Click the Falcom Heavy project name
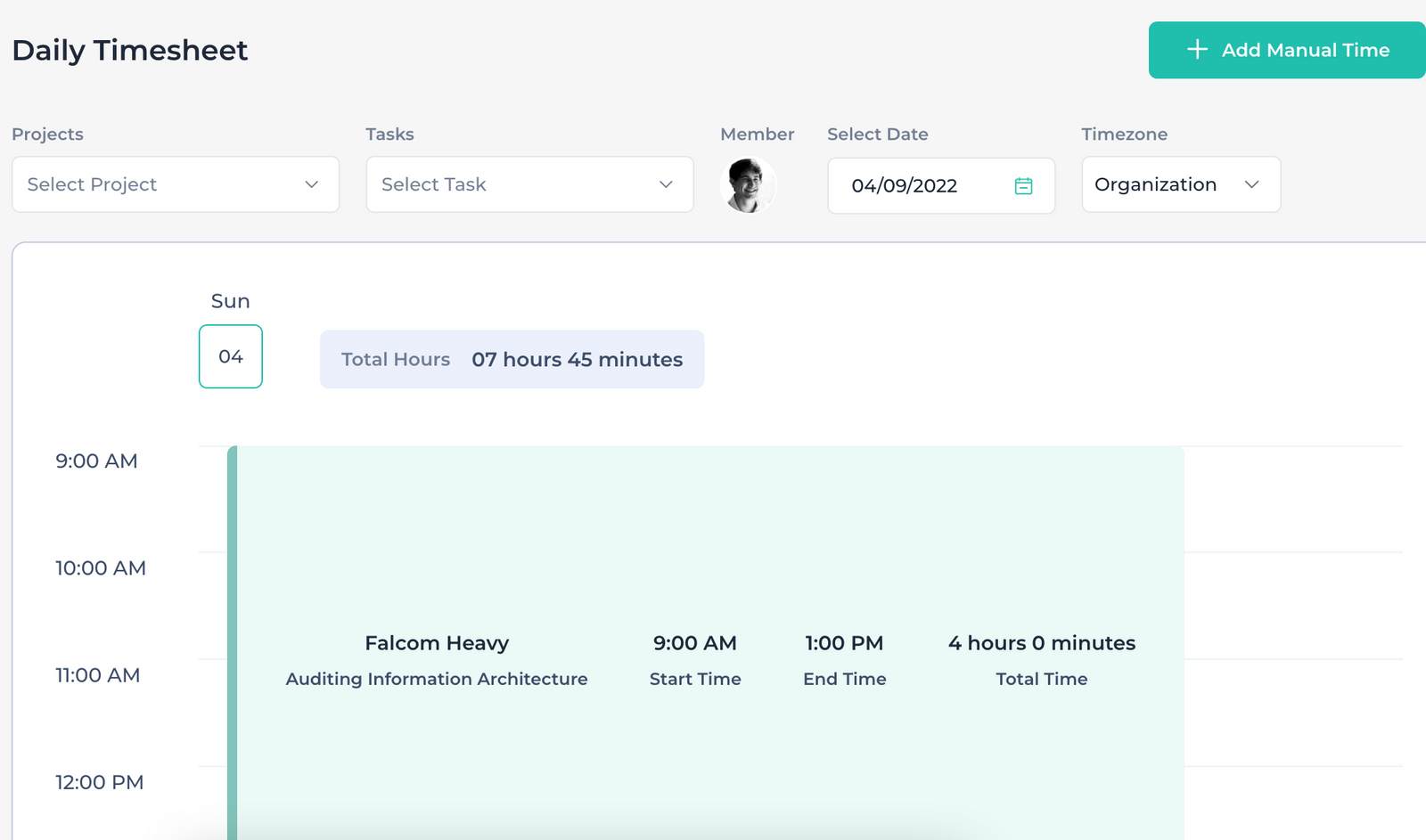Screen dimensions: 1426x840 pos(436,642)
